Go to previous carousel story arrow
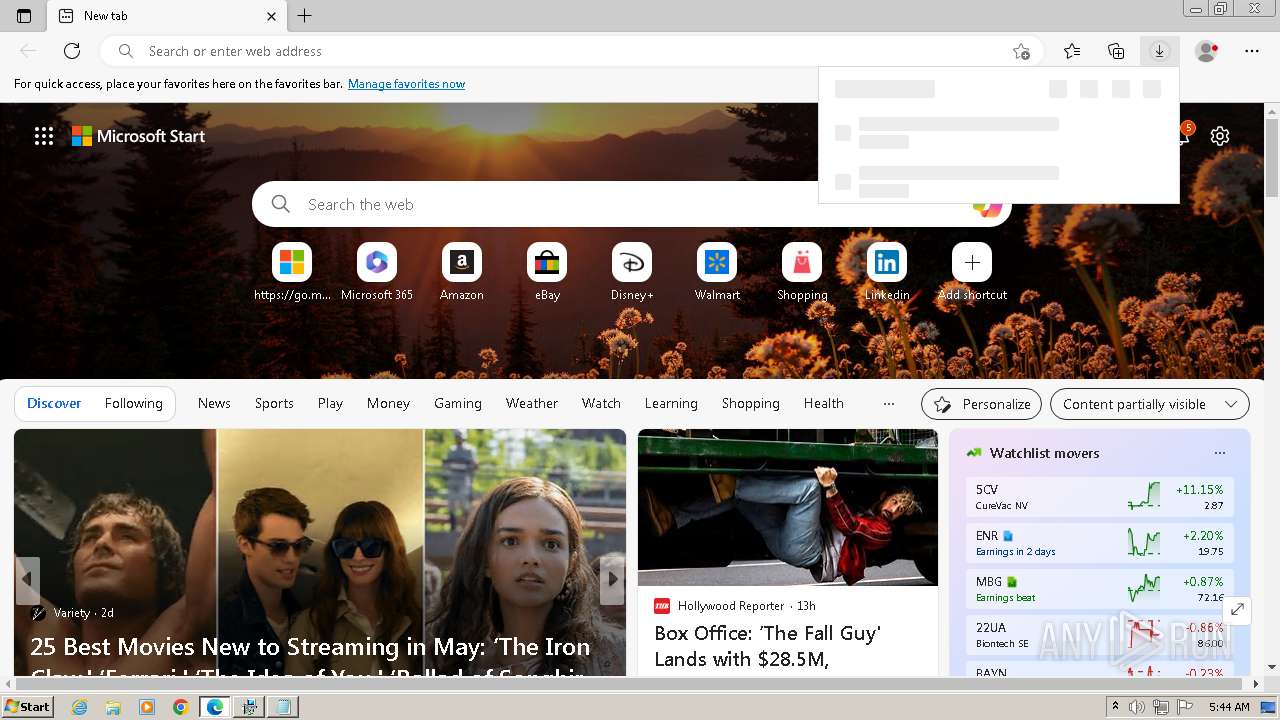 27,579
